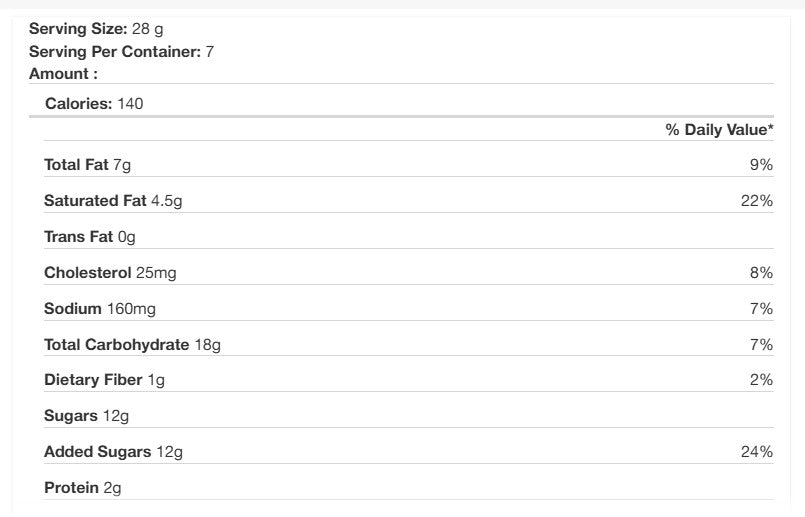The height and width of the screenshot is (517, 805).
Task: Click the Total Carbohydrate 18g label
Action: pos(132,345)
